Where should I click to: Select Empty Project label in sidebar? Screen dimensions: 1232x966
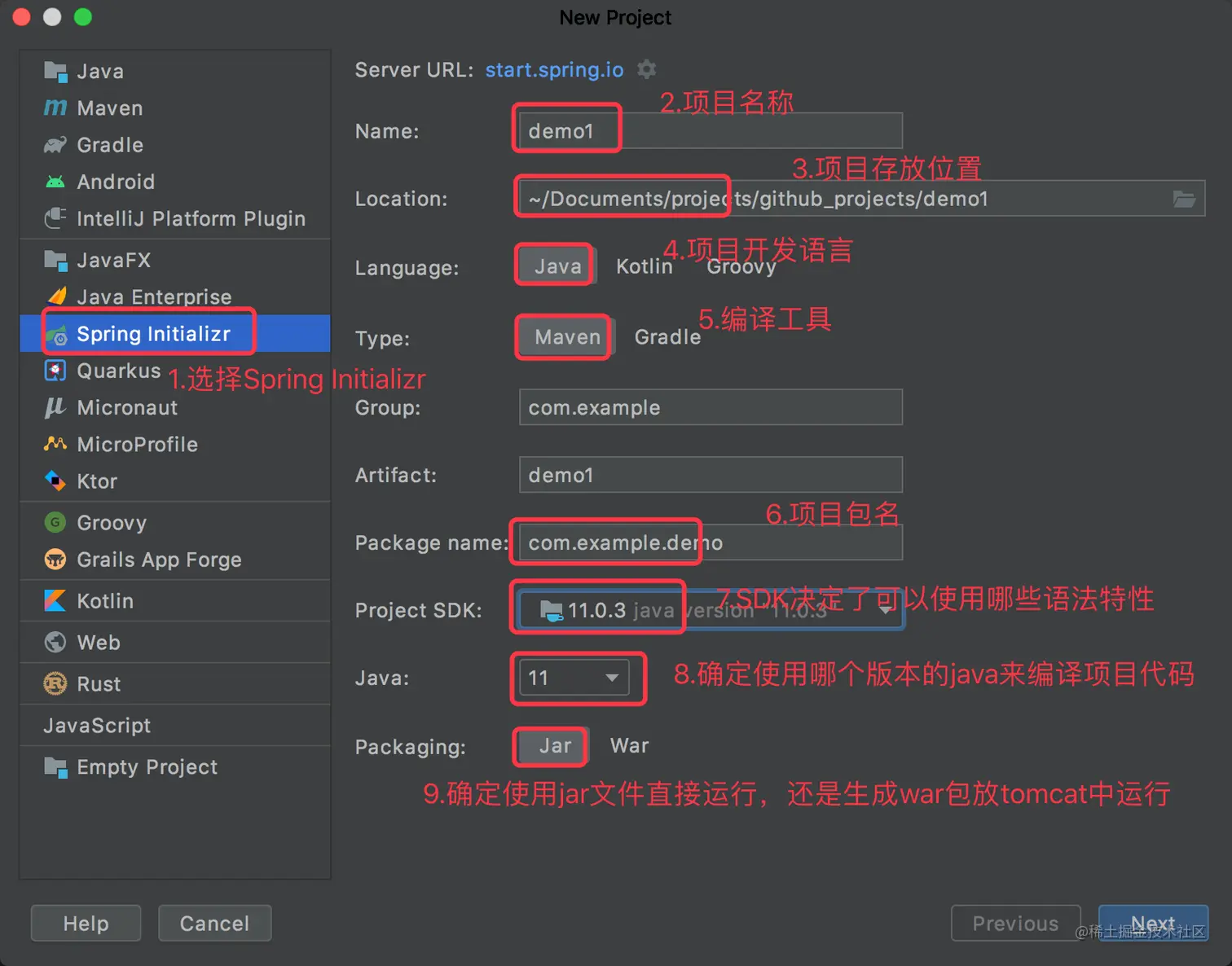pyautogui.click(x=147, y=767)
